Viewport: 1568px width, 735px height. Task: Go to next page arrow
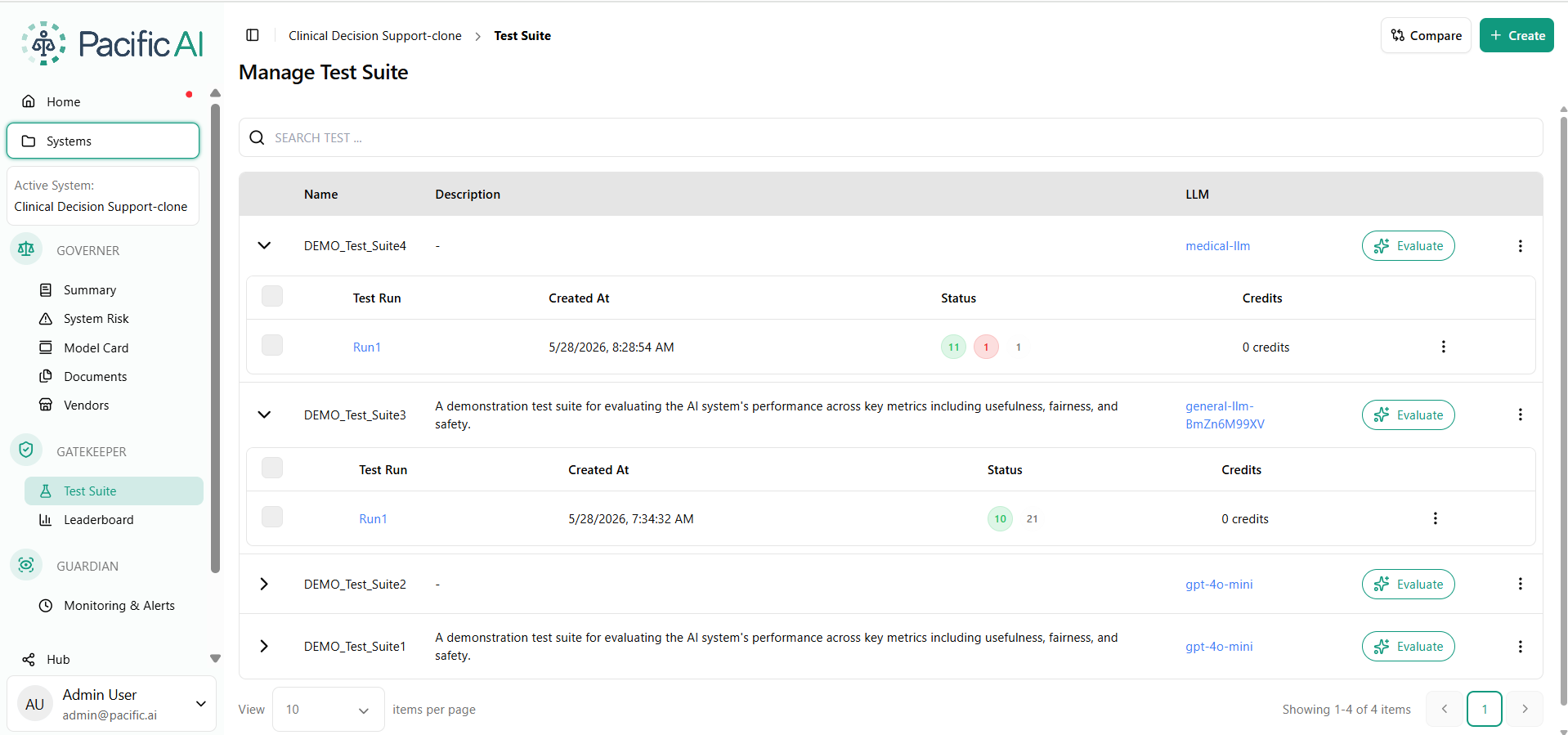1525,709
